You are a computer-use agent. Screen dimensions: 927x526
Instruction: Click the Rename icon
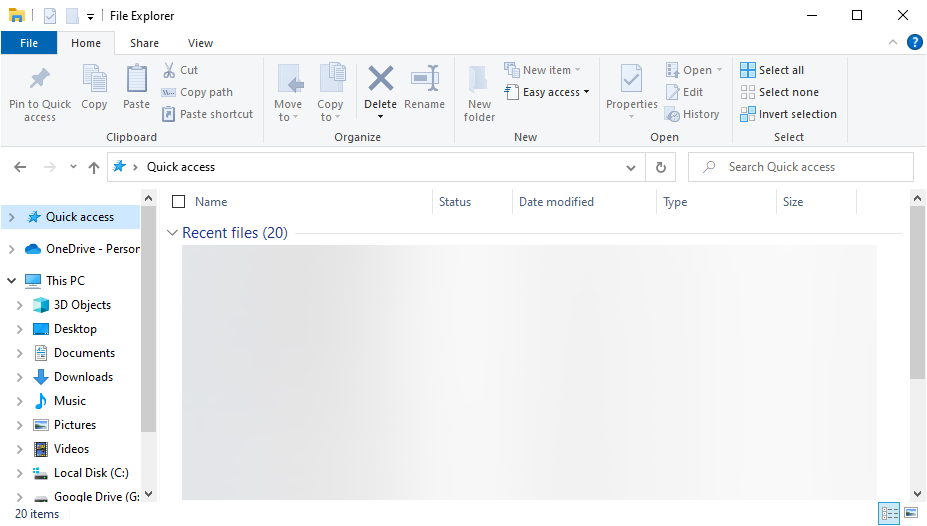coord(424,79)
